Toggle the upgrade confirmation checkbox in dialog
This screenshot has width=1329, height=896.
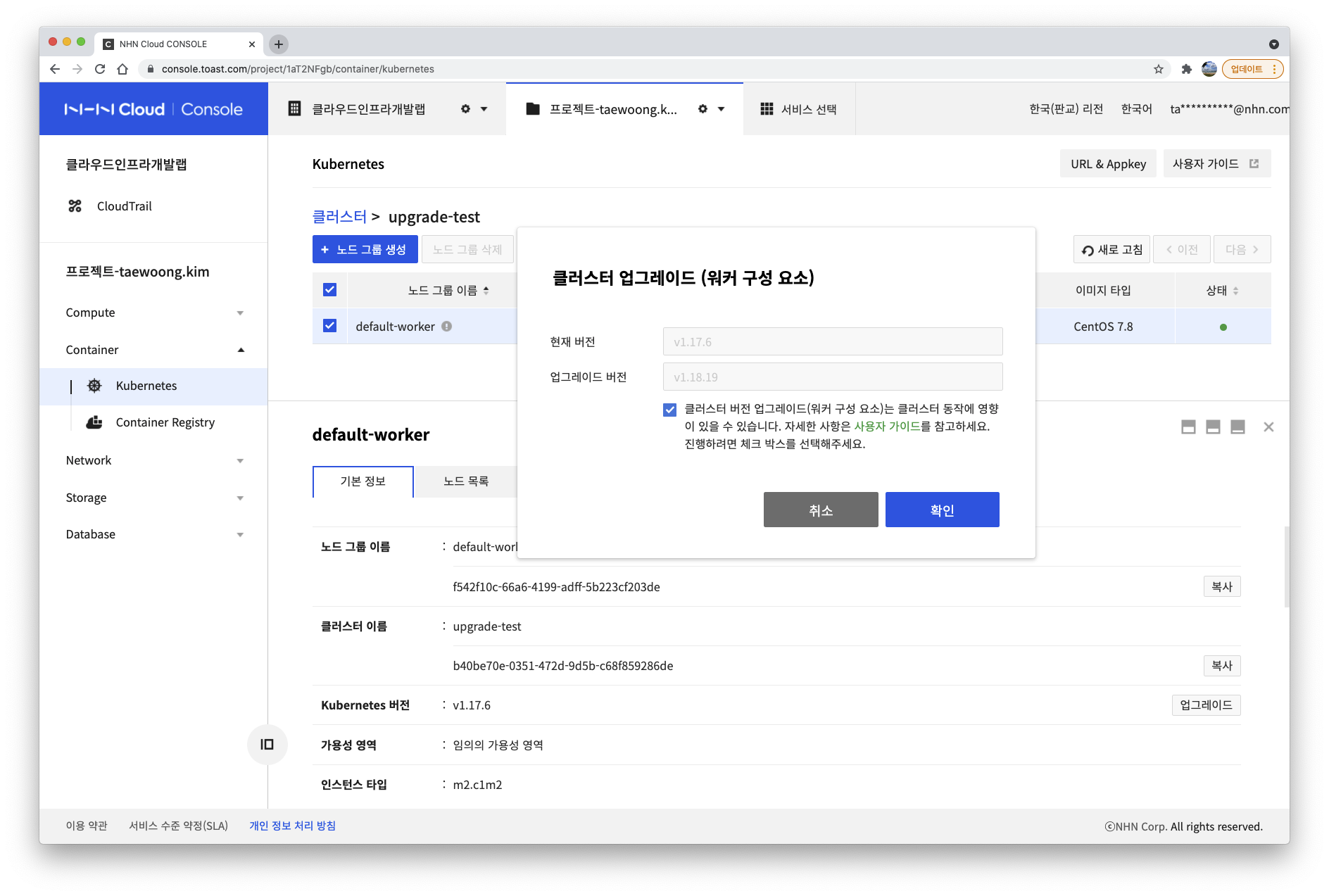pos(669,410)
